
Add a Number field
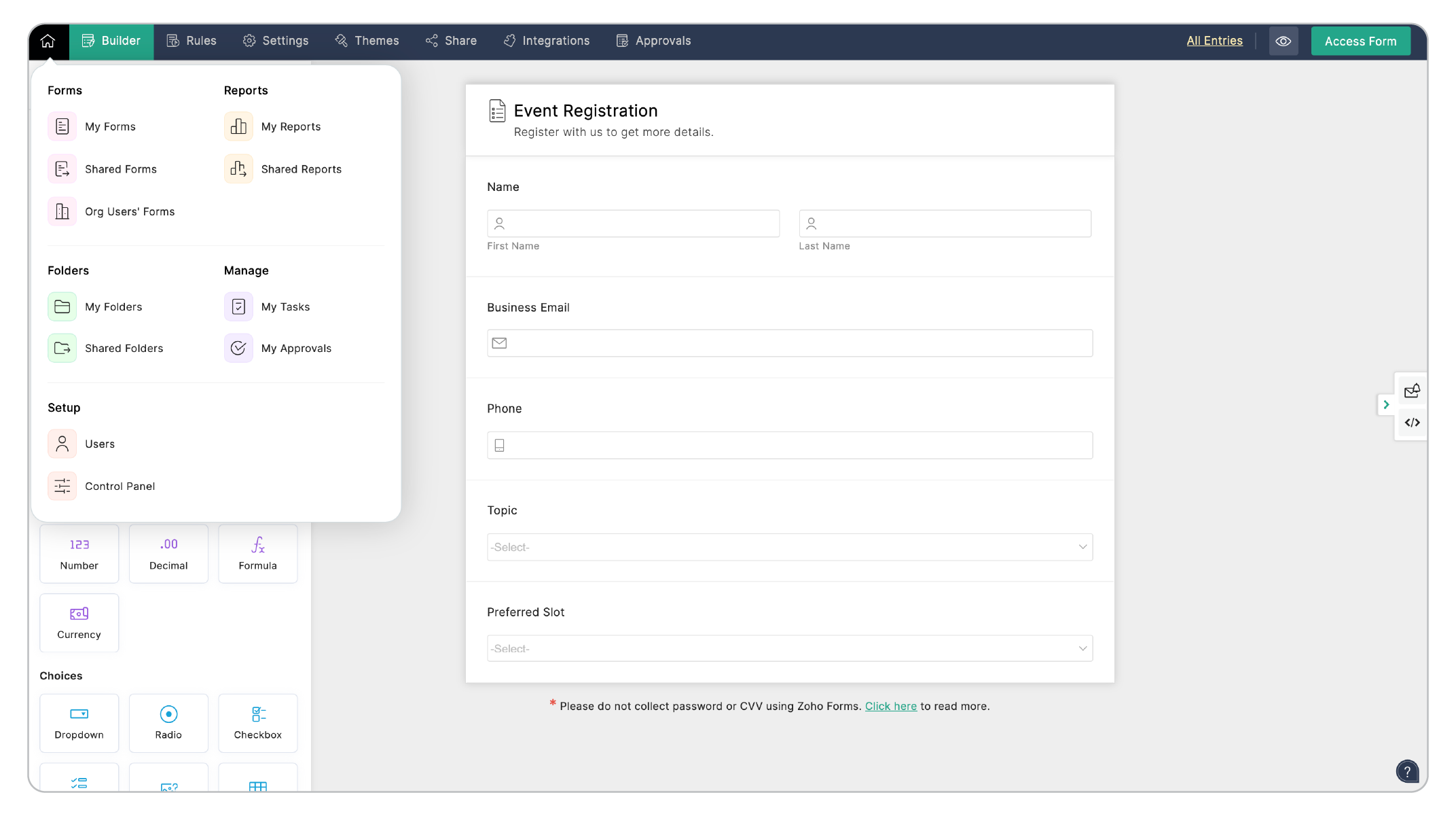click(x=79, y=553)
